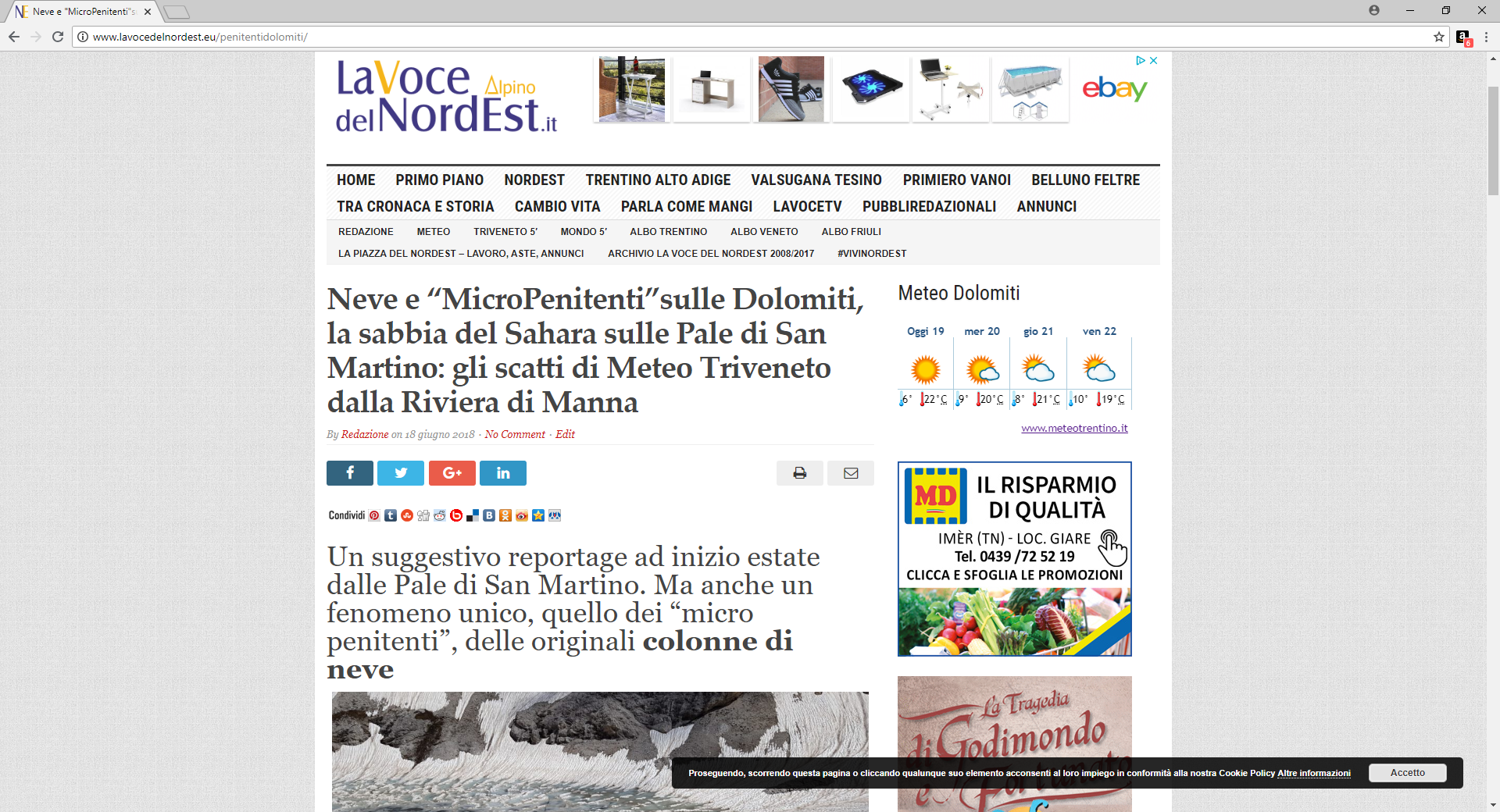
Task: Share the article on Twitter
Action: tap(400, 473)
